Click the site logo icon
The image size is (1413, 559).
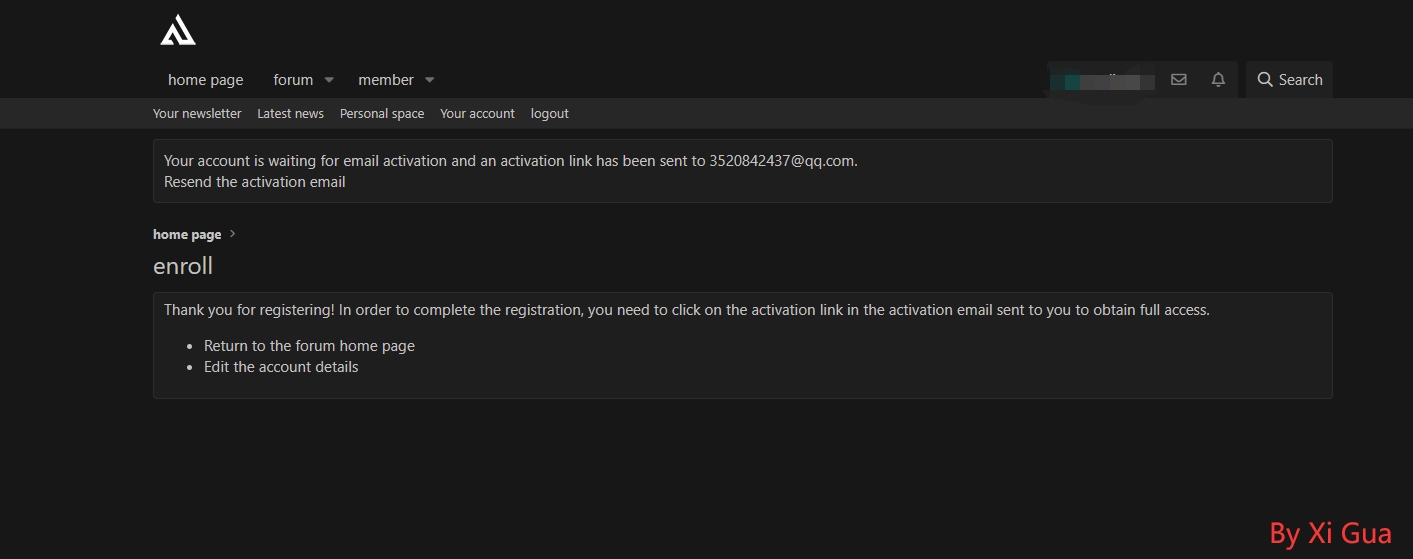[178, 30]
